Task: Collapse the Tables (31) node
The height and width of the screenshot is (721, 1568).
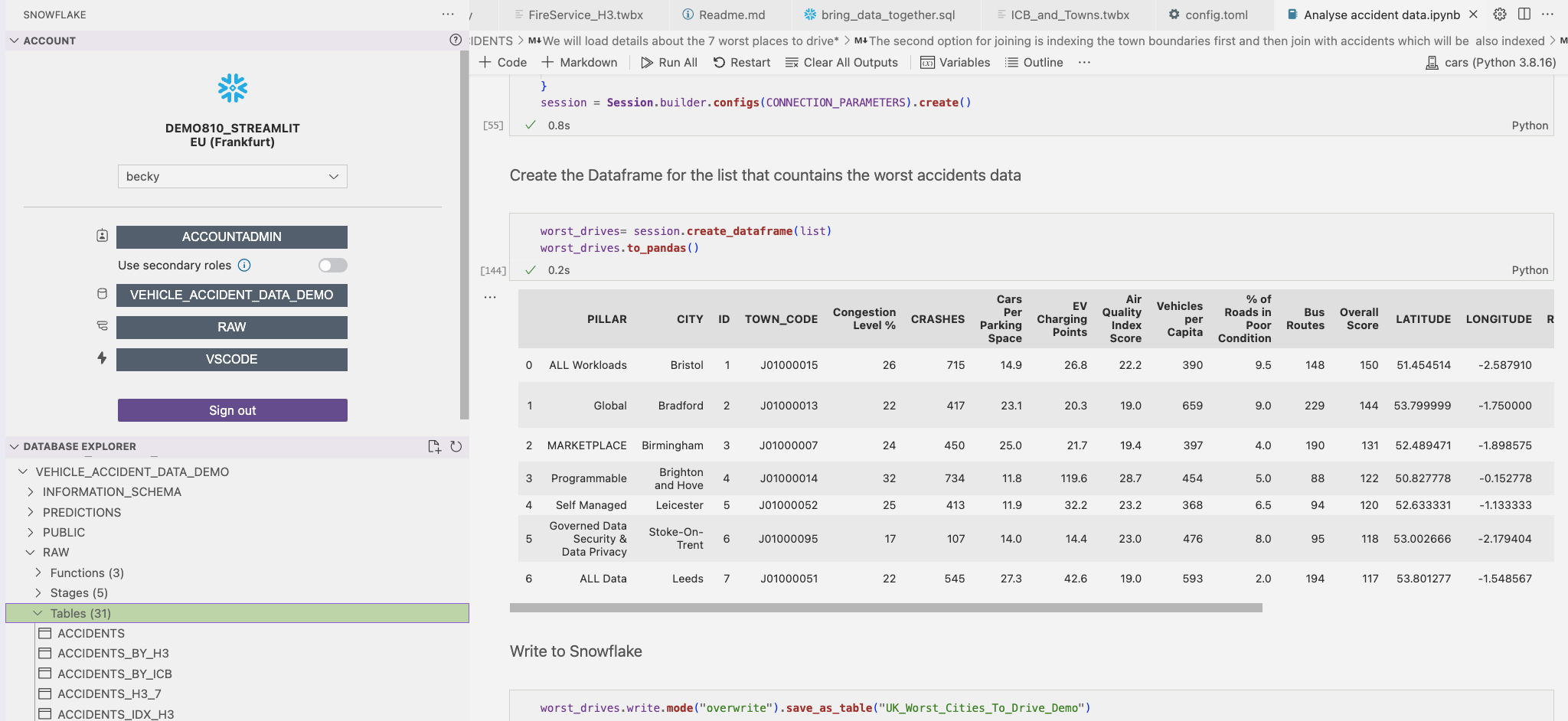Action: (x=38, y=614)
